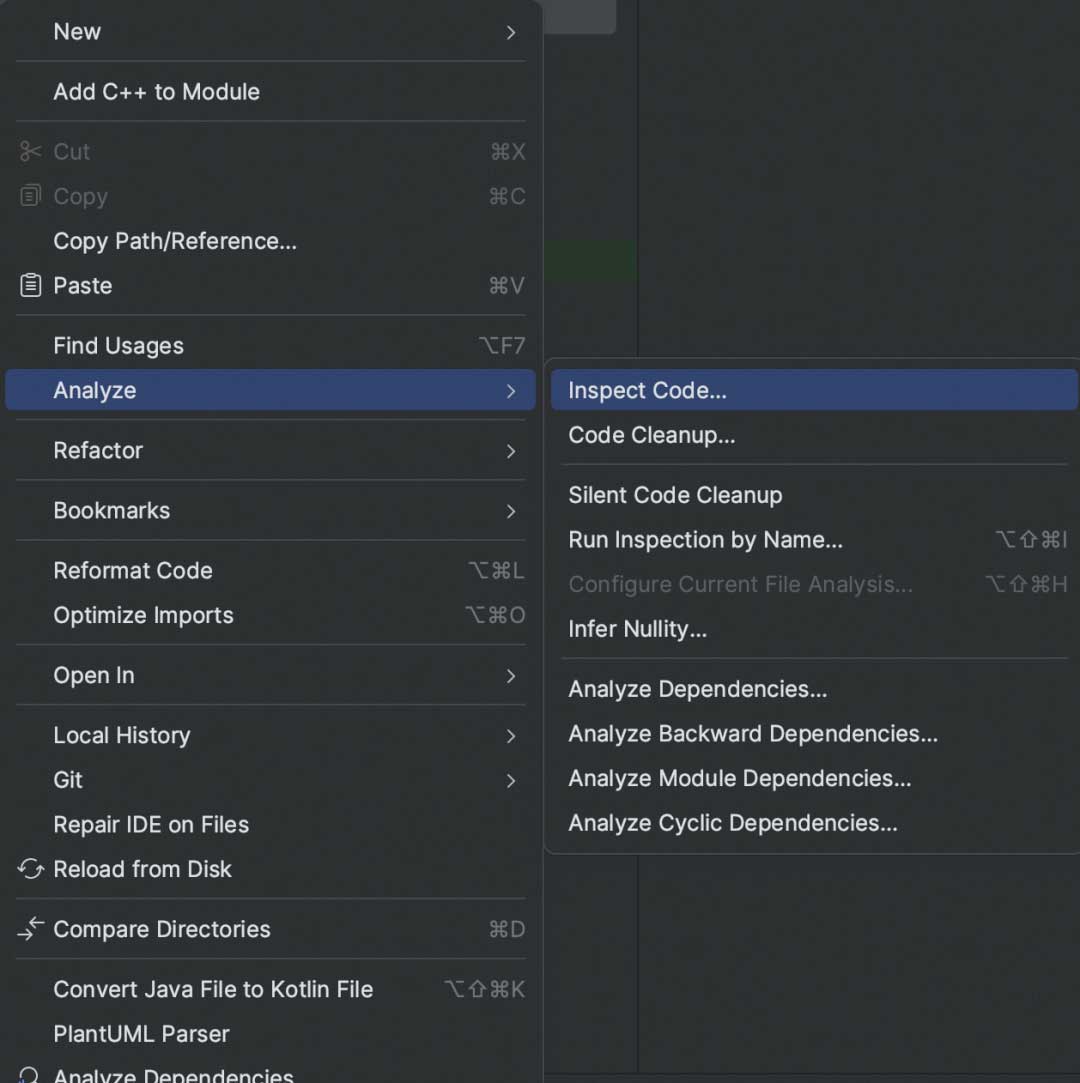Select Add C++ to Module

click(156, 92)
